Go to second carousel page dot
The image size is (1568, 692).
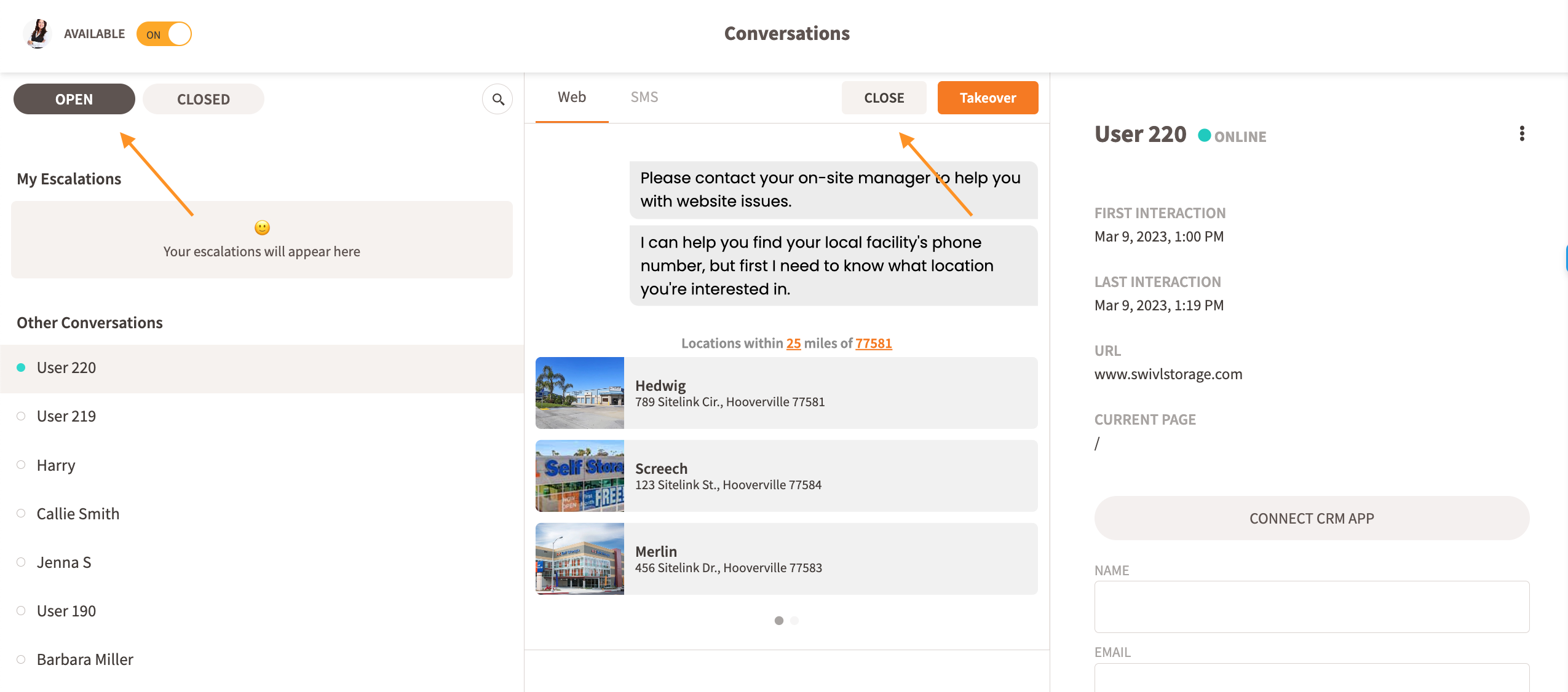point(794,621)
